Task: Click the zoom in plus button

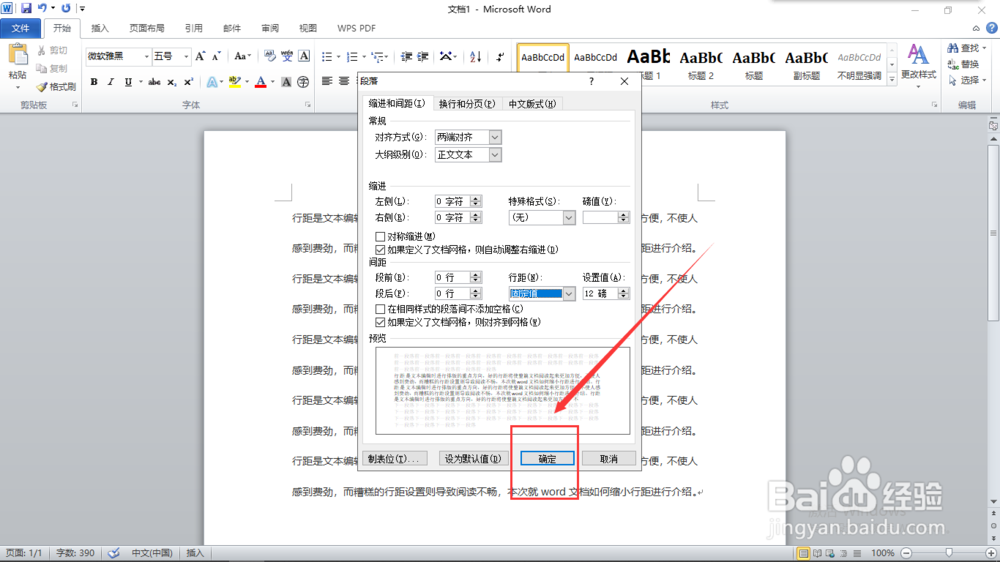Action: coord(991,553)
